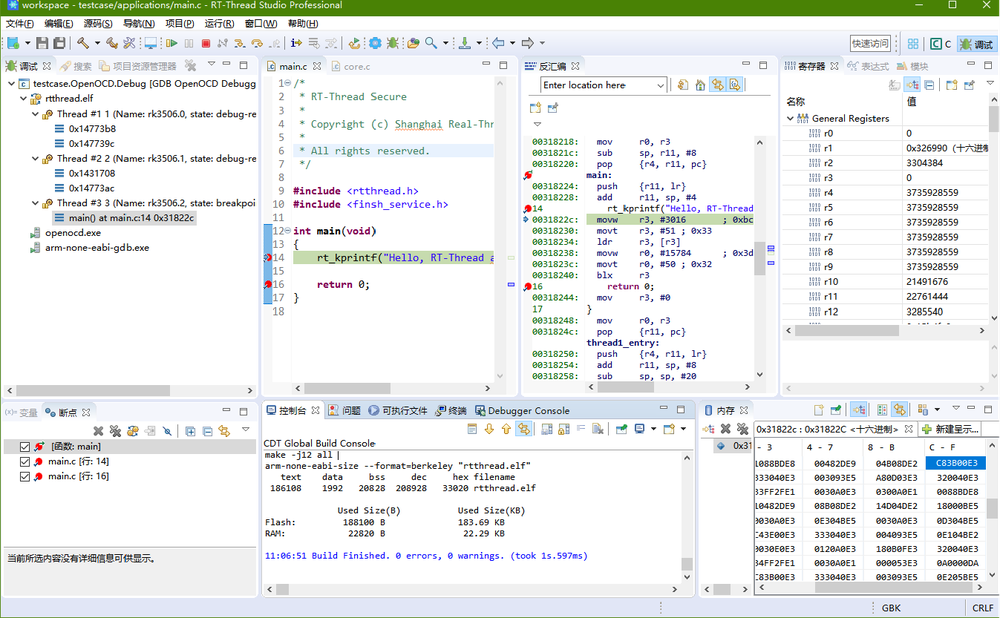Collapse the rtthread.elf node

[24, 98]
